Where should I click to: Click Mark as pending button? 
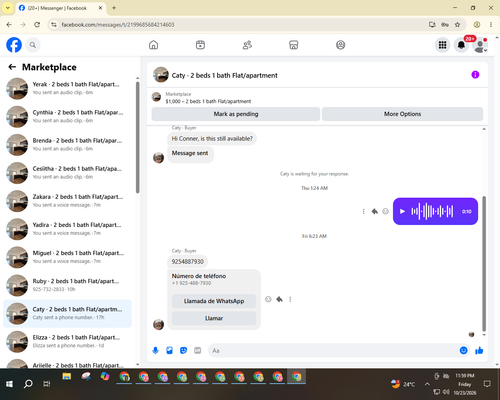[x=236, y=114]
